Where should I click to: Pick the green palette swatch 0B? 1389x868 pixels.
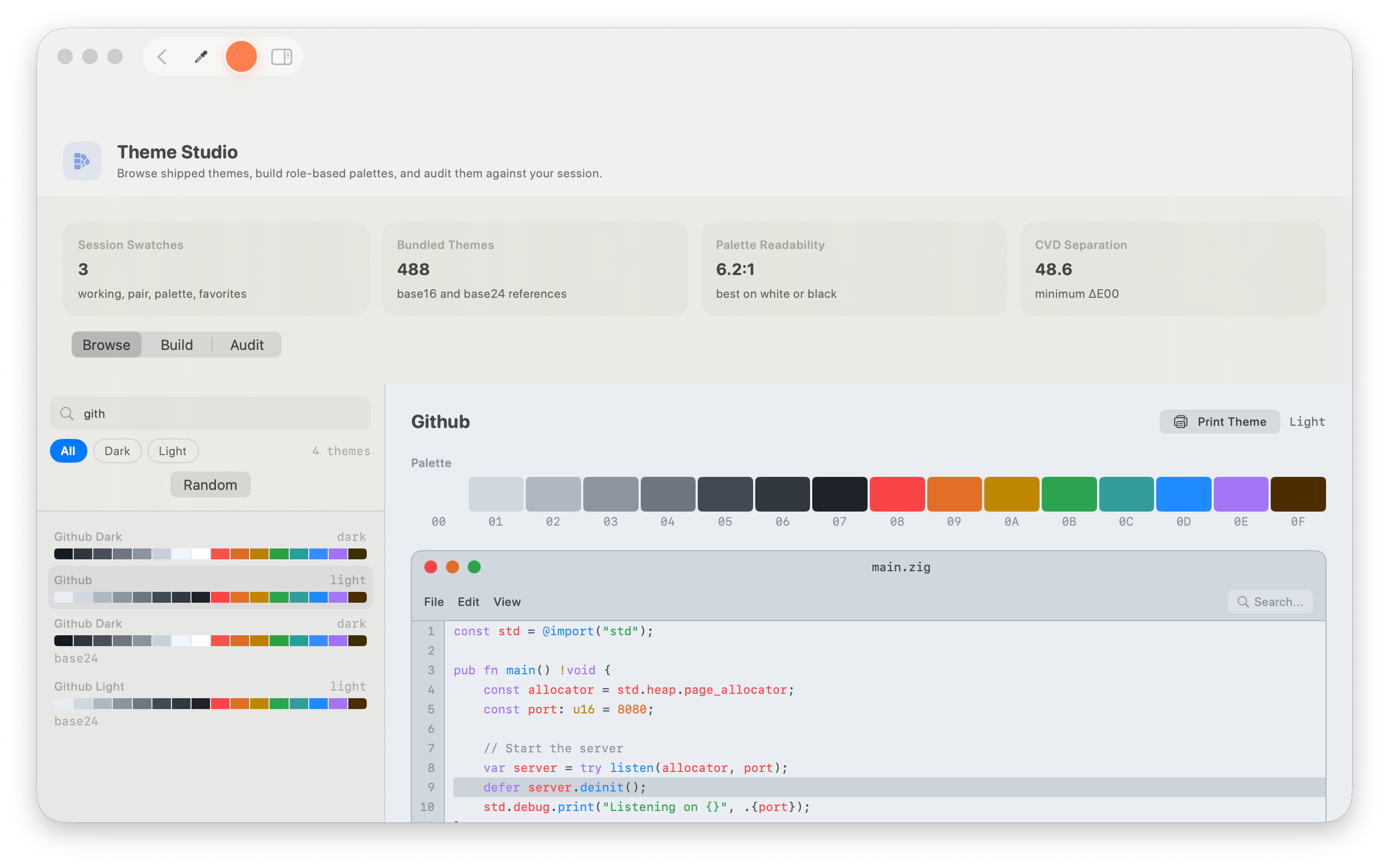click(x=1069, y=494)
